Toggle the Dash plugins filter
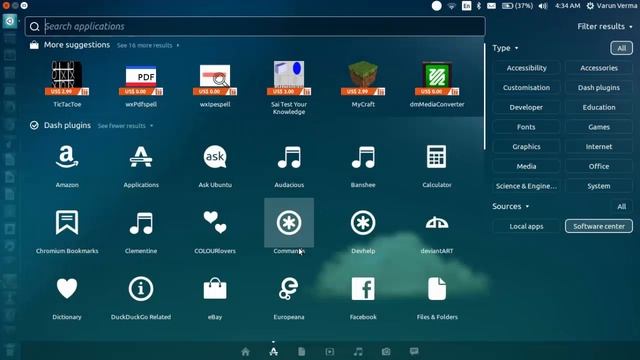Viewport: 640px width, 360px height. (x=599, y=87)
